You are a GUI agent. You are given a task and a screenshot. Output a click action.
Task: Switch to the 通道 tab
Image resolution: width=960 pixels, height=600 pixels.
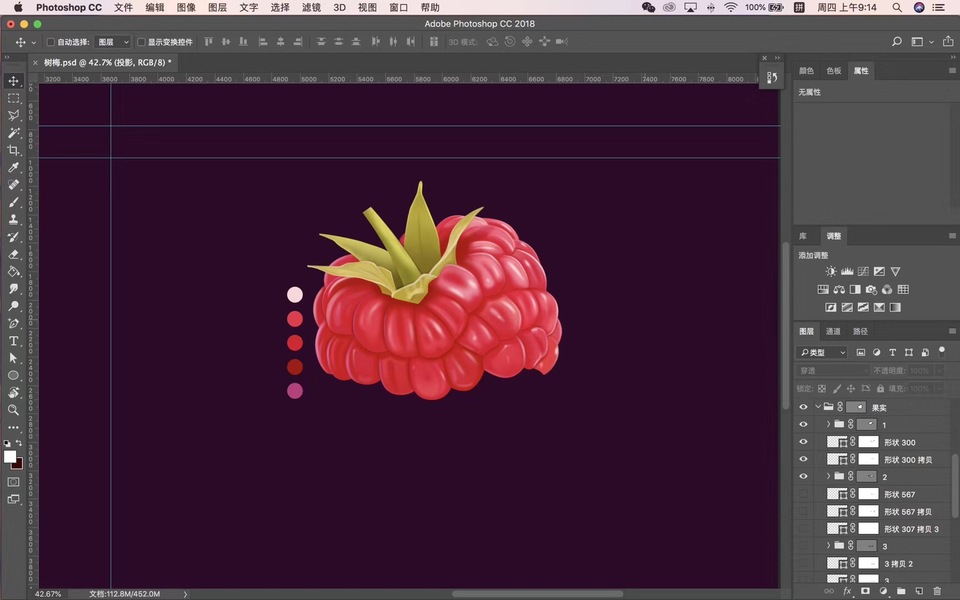(833, 331)
